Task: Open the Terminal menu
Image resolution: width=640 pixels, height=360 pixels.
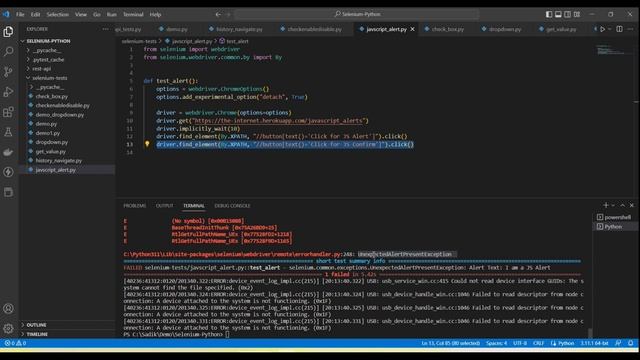Action: click(133, 14)
